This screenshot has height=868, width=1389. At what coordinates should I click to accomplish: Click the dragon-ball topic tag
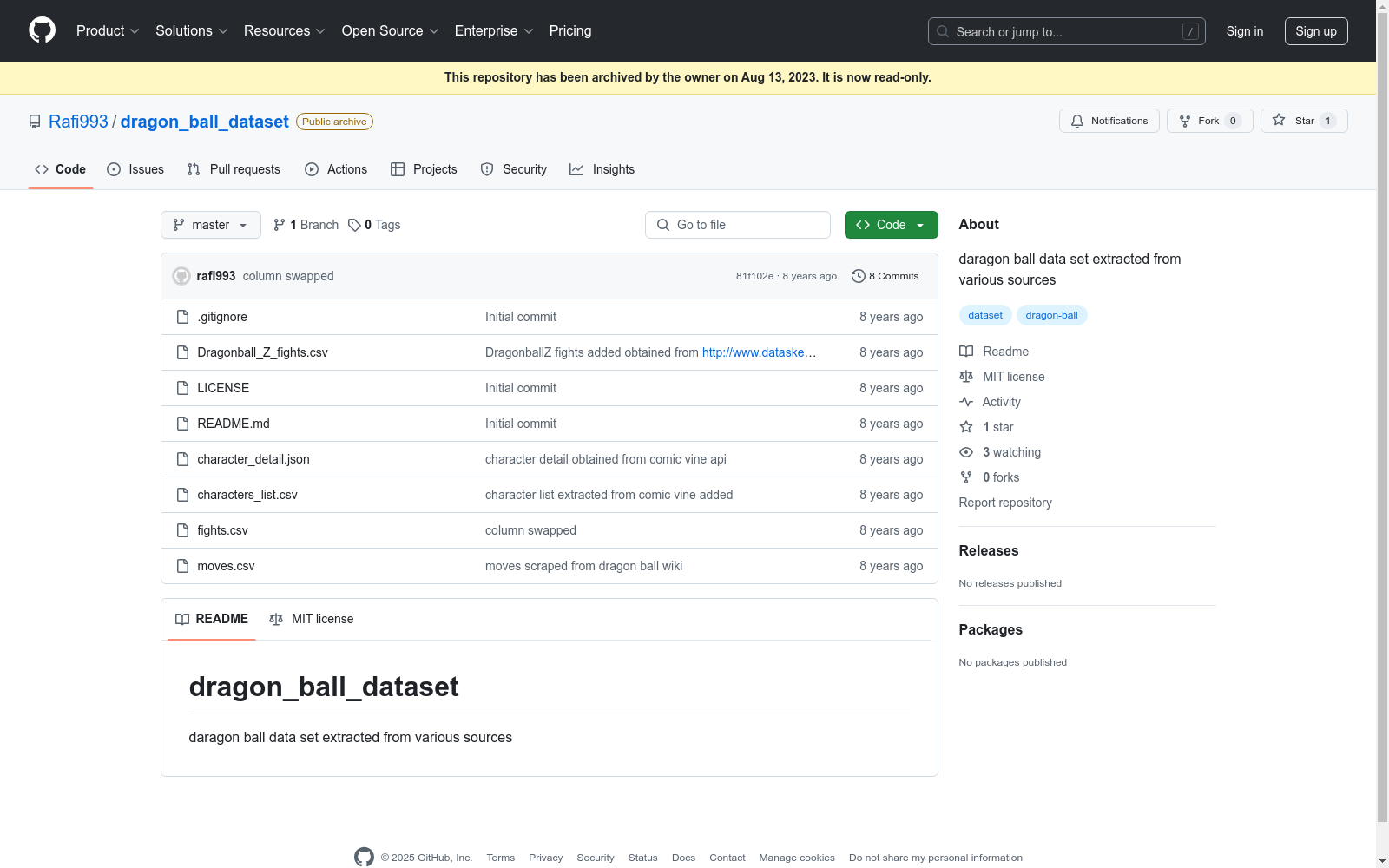(x=1052, y=315)
